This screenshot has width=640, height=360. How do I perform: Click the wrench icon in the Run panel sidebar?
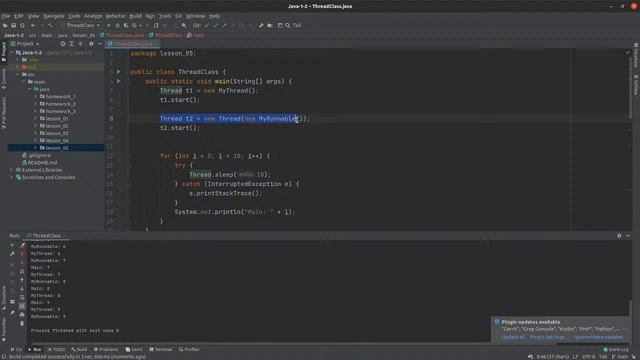[x=12, y=254]
